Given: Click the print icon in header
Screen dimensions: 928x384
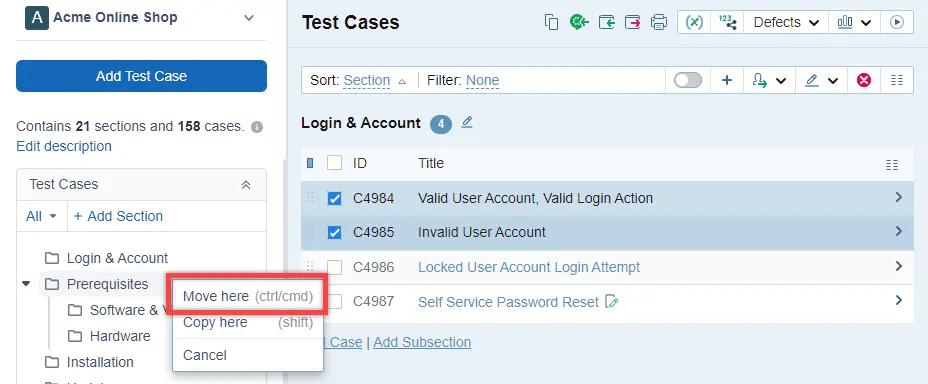Looking at the screenshot, I should 659,22.
